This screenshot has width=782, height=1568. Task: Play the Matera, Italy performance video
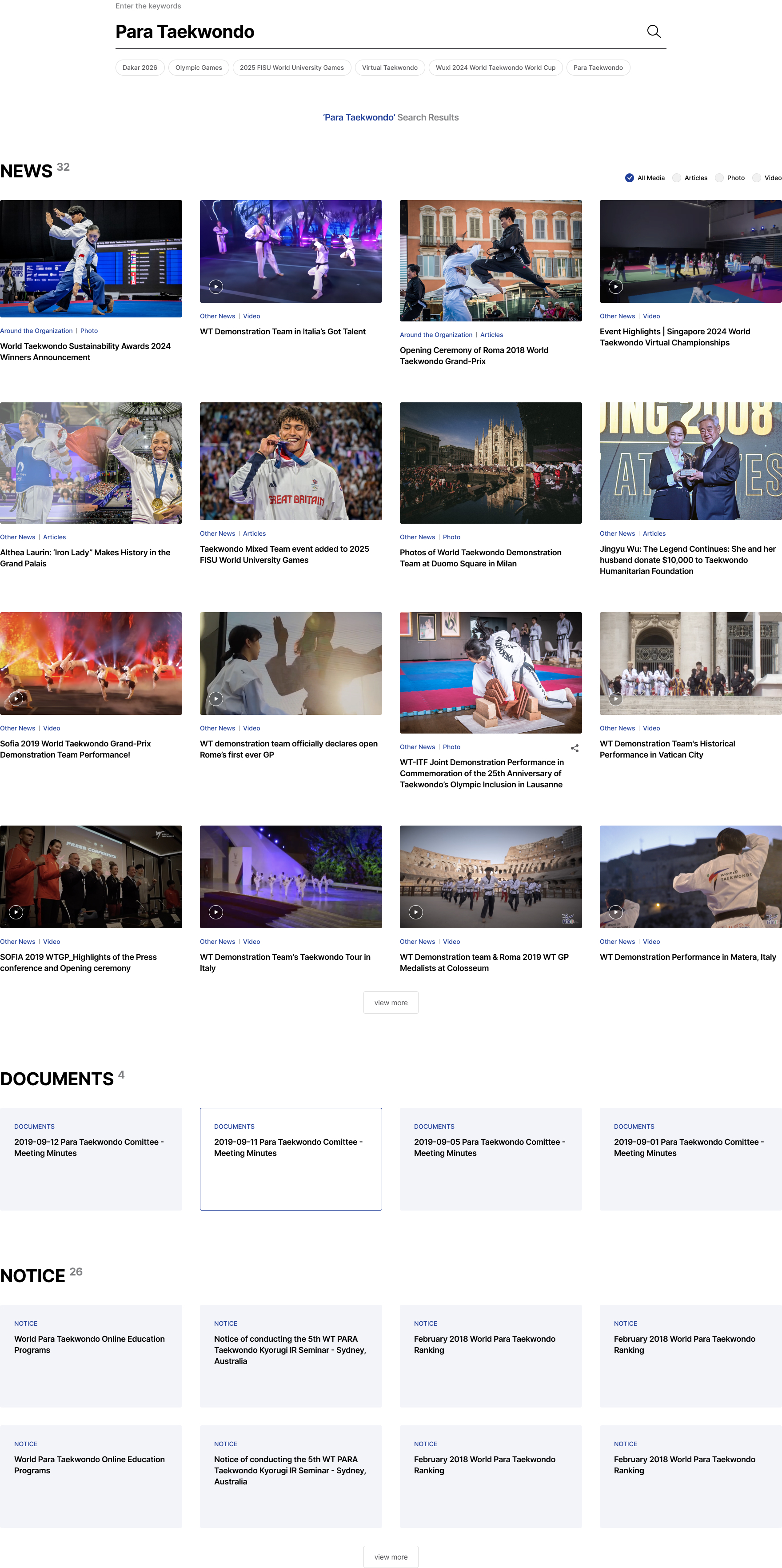[615, 912]
